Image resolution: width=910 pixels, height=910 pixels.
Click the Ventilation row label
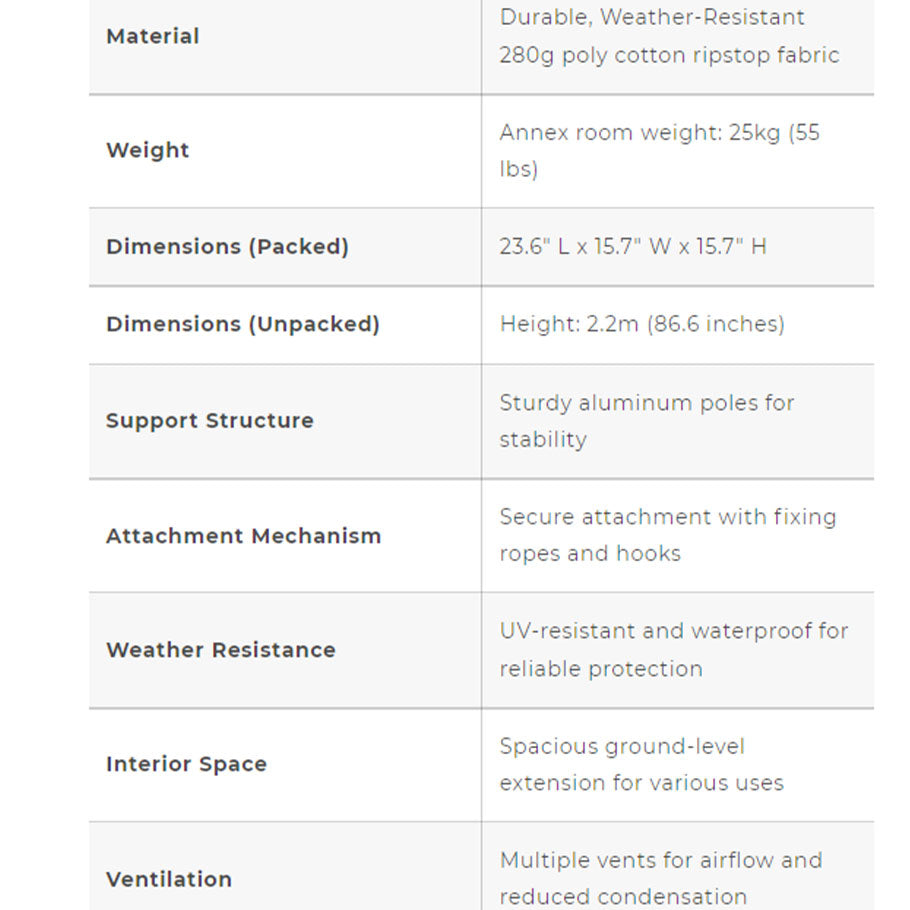[x=168, y=879]
